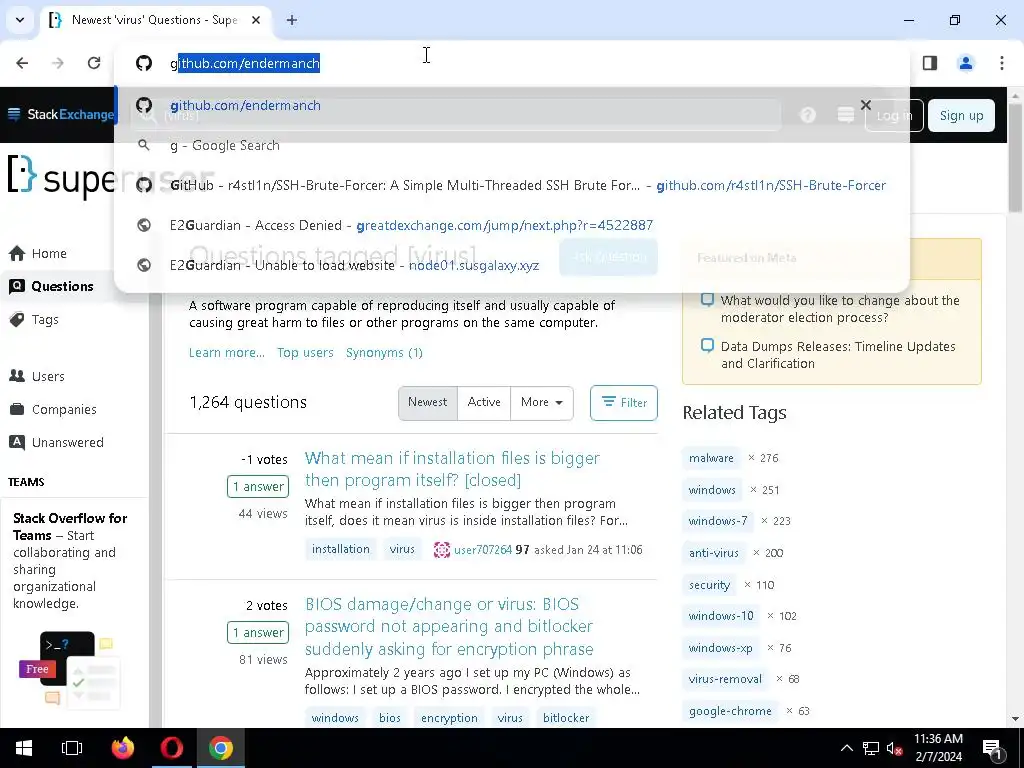The width and height of the screenshot is (1024, 768).
Task: Open the Filter options
Action: point(624,403)
